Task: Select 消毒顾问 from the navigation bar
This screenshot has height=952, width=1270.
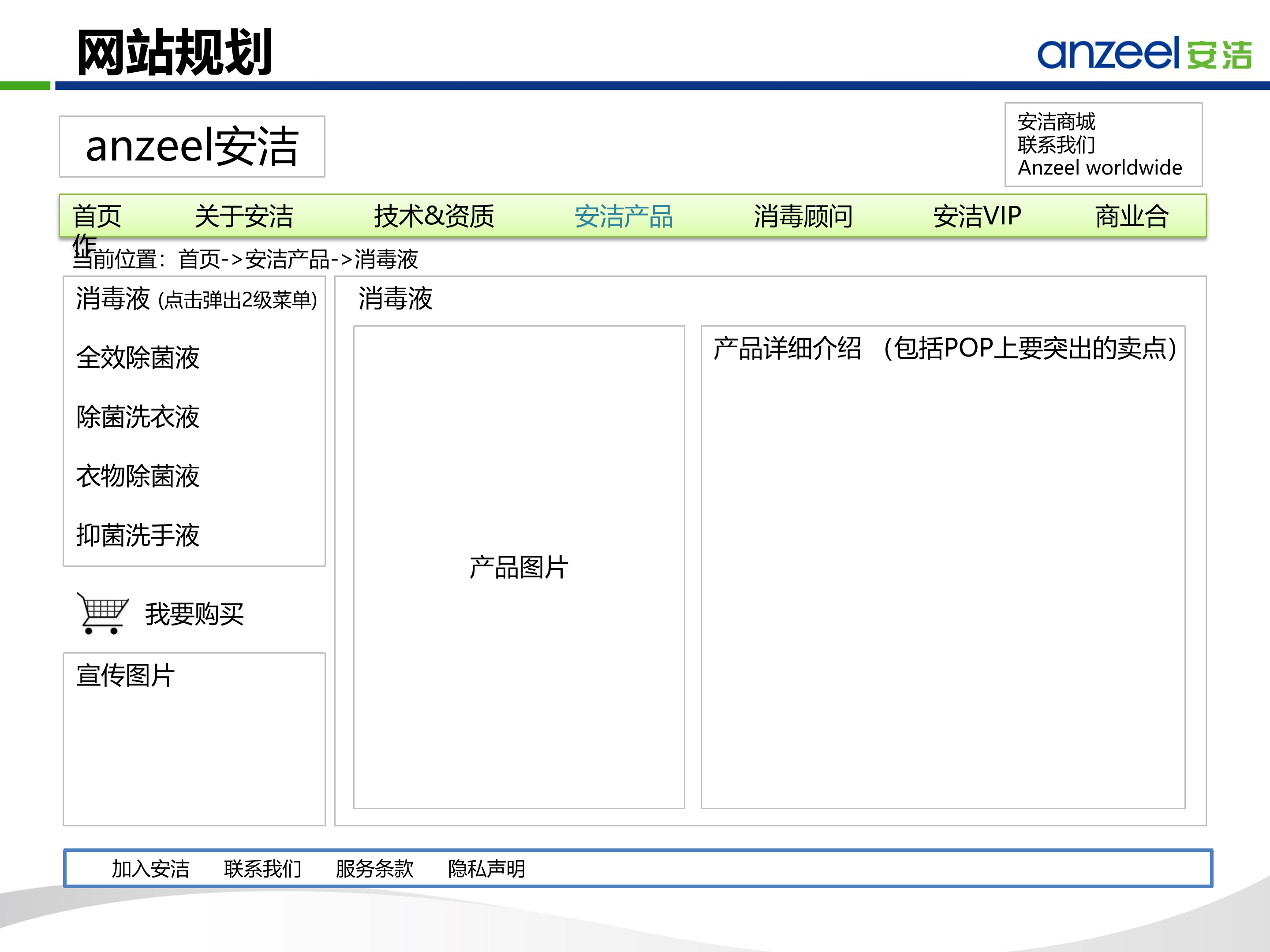Action: [x=803, y=216]
